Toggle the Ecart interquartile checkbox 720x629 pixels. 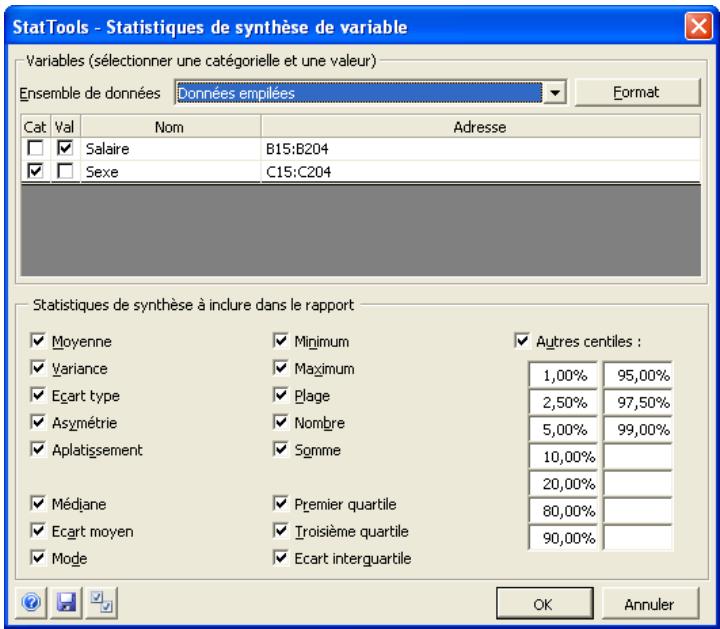(281, 557)
